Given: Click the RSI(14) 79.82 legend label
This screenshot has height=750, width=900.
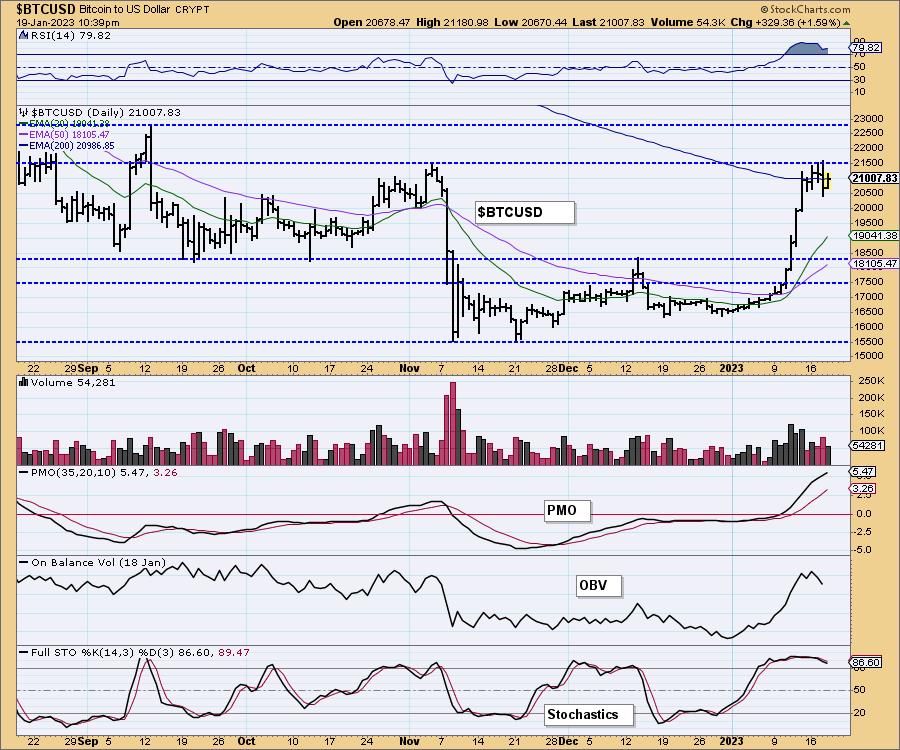Looking at the screenshot, I should coord(70,35).
